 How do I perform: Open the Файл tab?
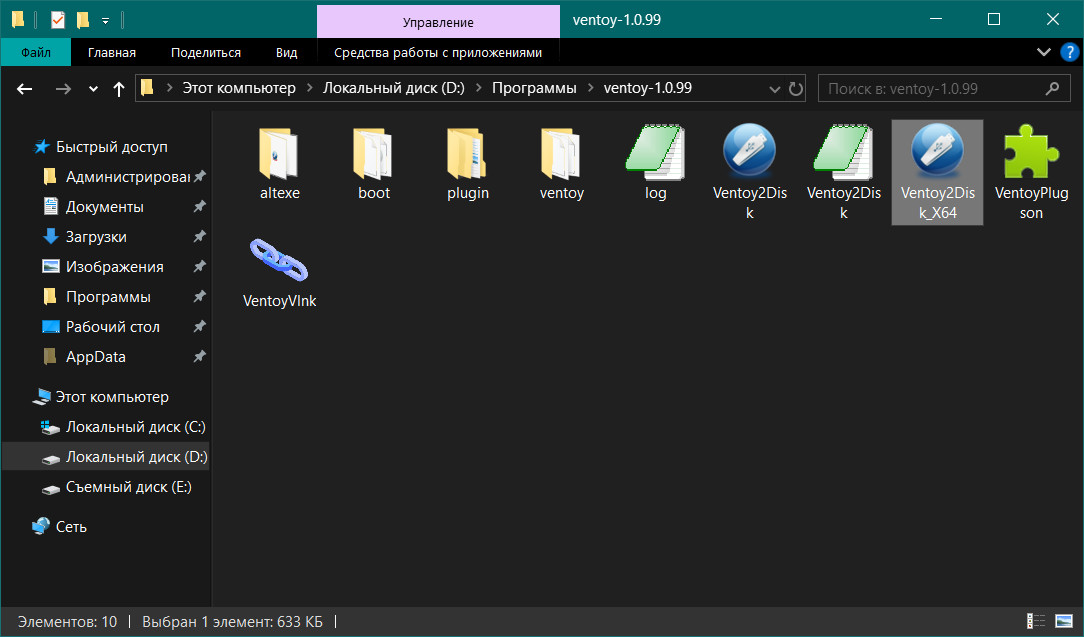pos(35,53)
